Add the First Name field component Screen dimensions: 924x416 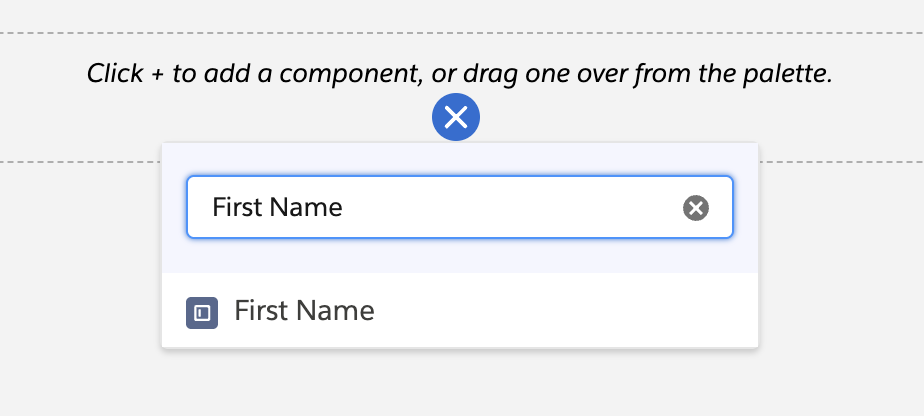304,311
